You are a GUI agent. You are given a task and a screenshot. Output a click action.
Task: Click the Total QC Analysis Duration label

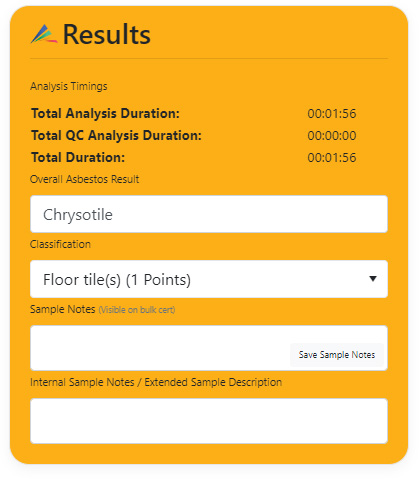pos(116,135)
